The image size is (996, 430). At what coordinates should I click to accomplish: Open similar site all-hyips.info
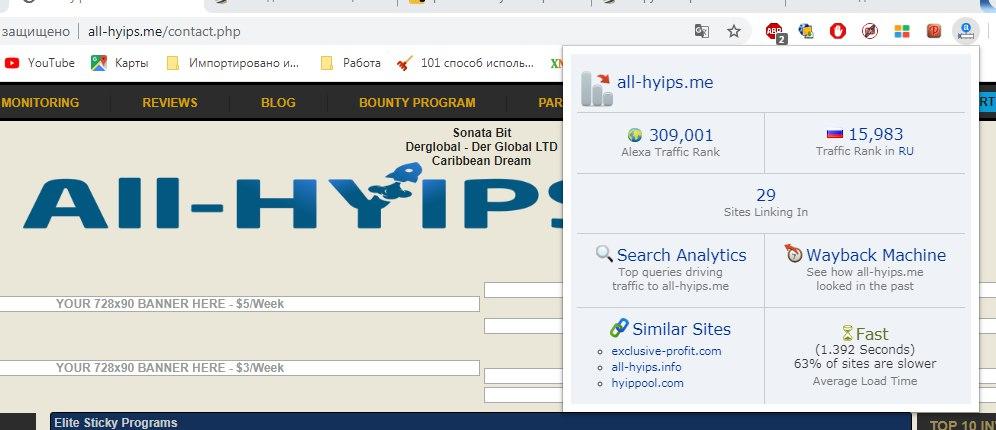(646, 366)
